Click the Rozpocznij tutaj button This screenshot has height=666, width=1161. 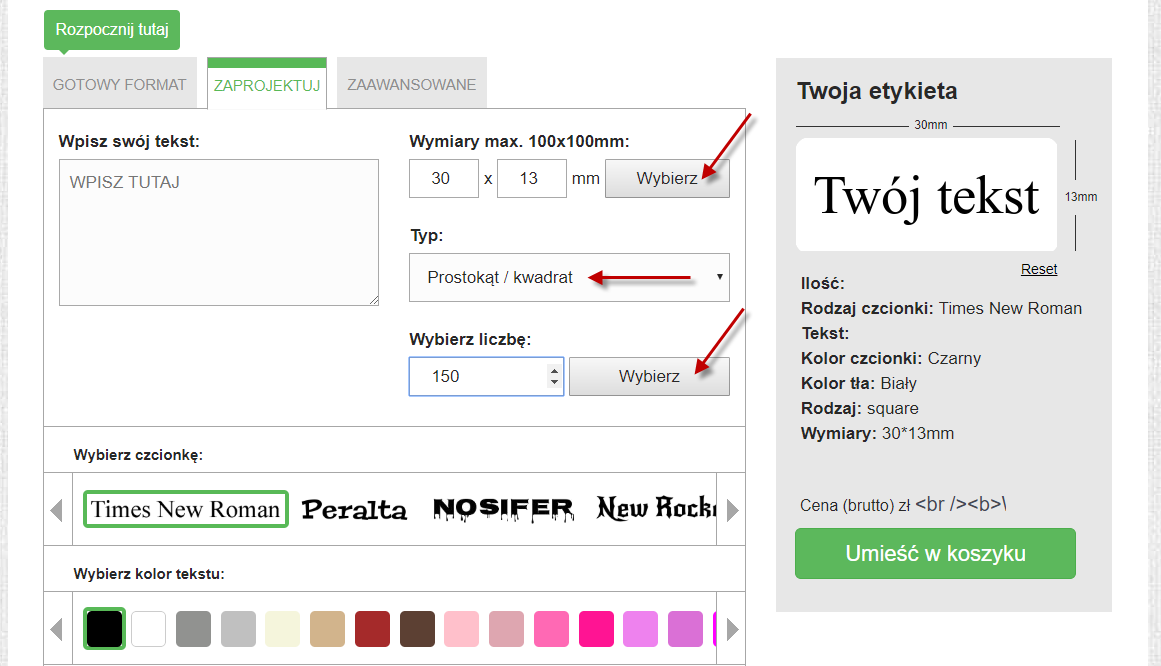112,30
